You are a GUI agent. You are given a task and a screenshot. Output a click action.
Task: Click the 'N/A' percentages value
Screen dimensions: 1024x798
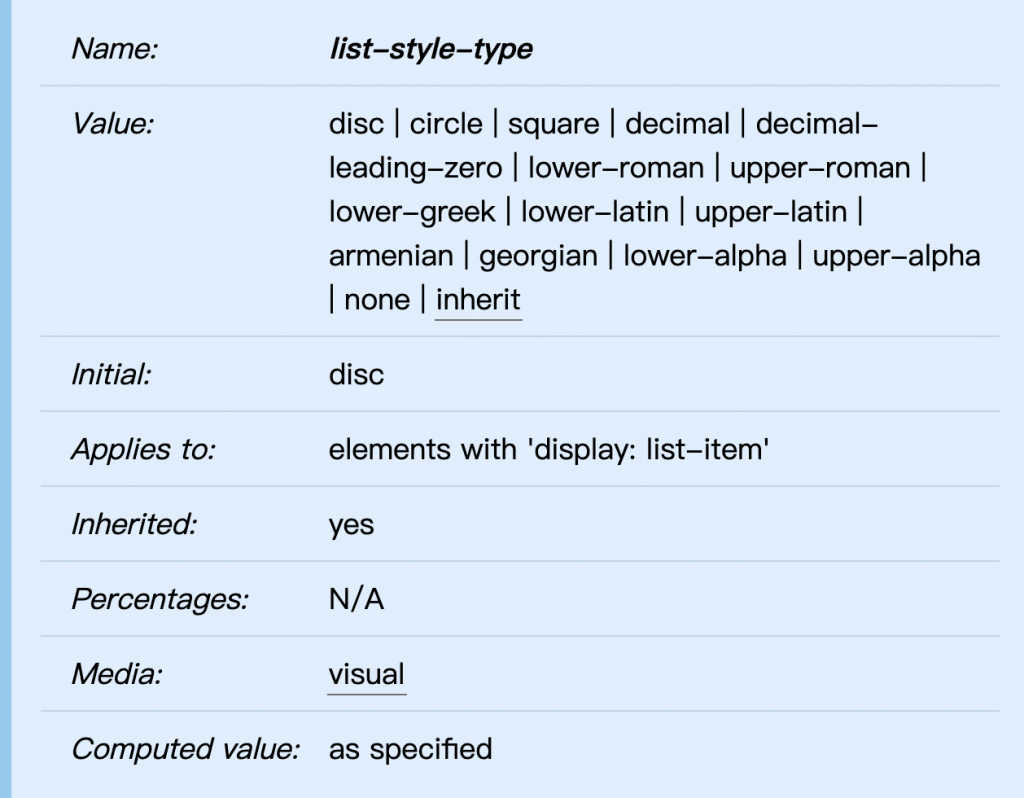[356, 600]
